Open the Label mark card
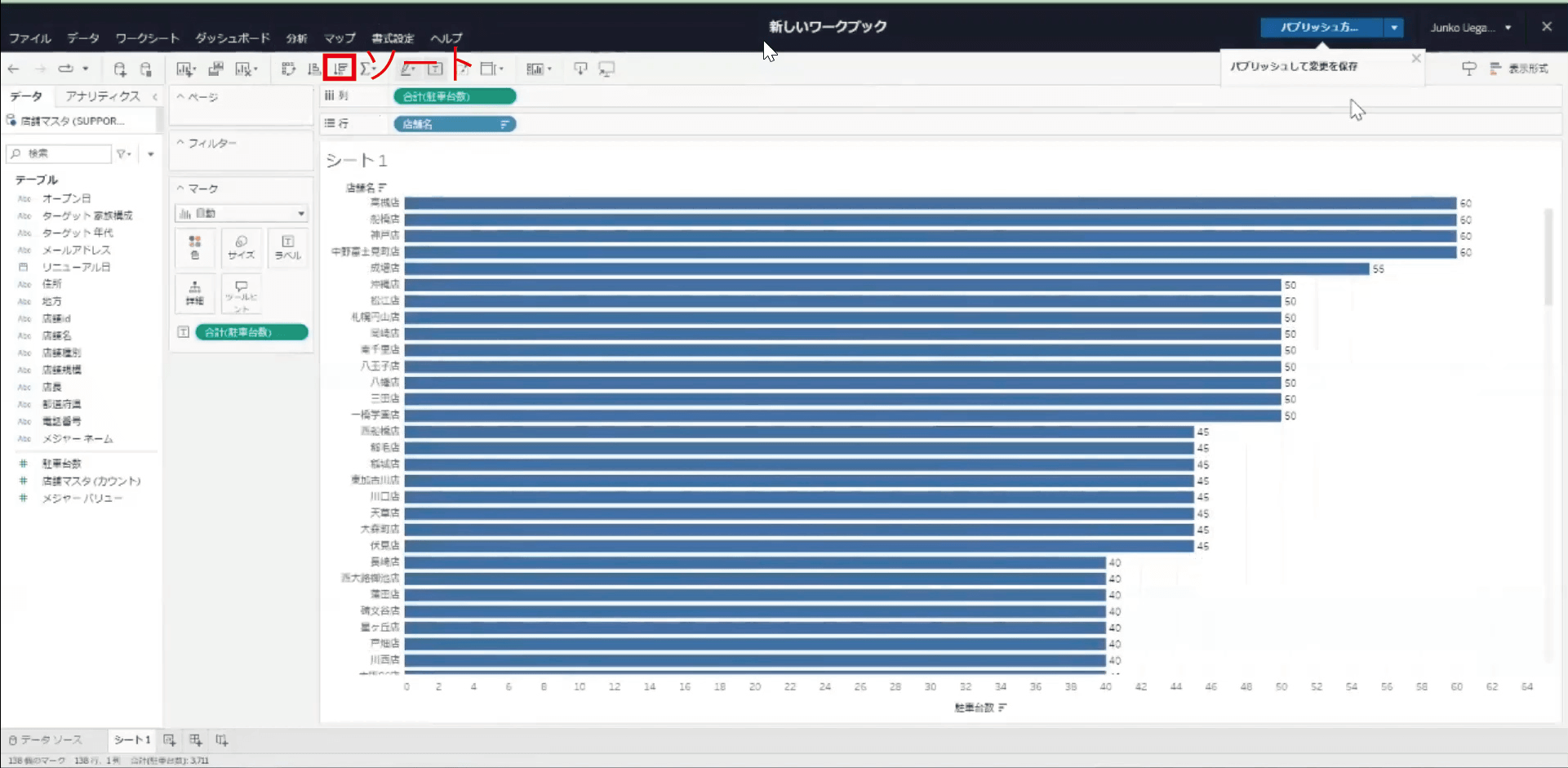This screenshot has height=768, width=1568. point(287,247)
